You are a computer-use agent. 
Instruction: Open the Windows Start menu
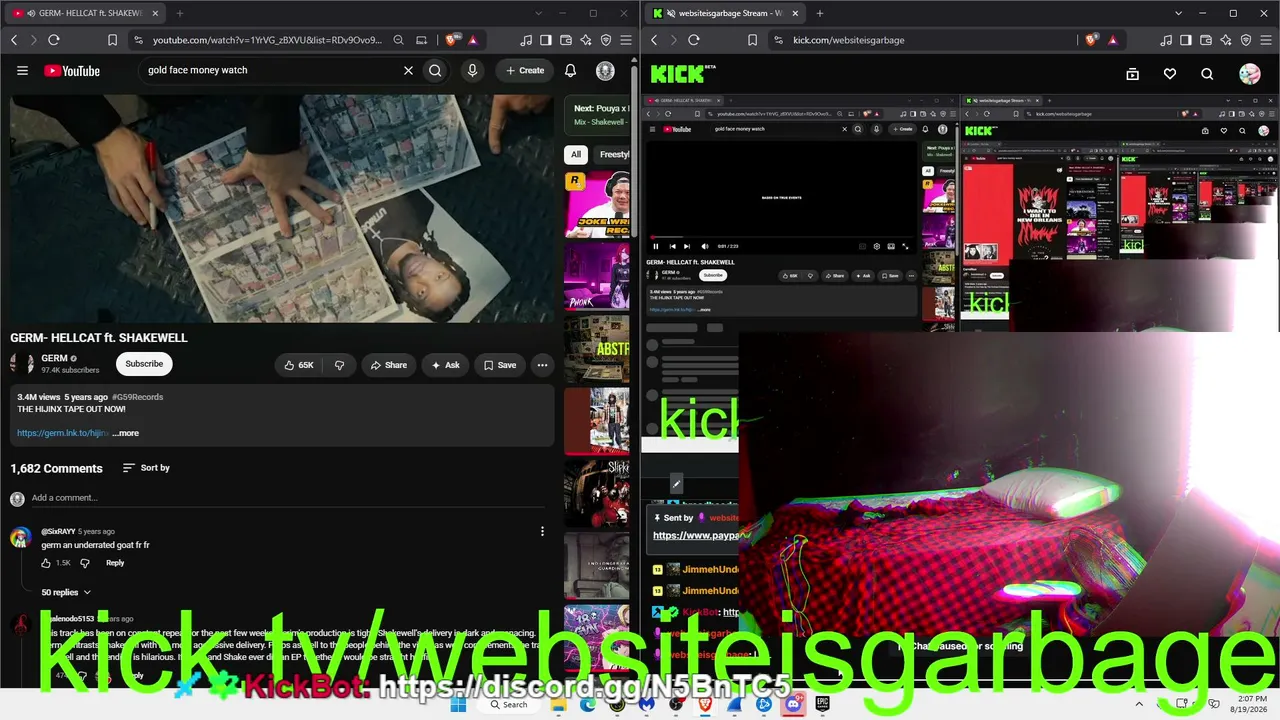458,704
